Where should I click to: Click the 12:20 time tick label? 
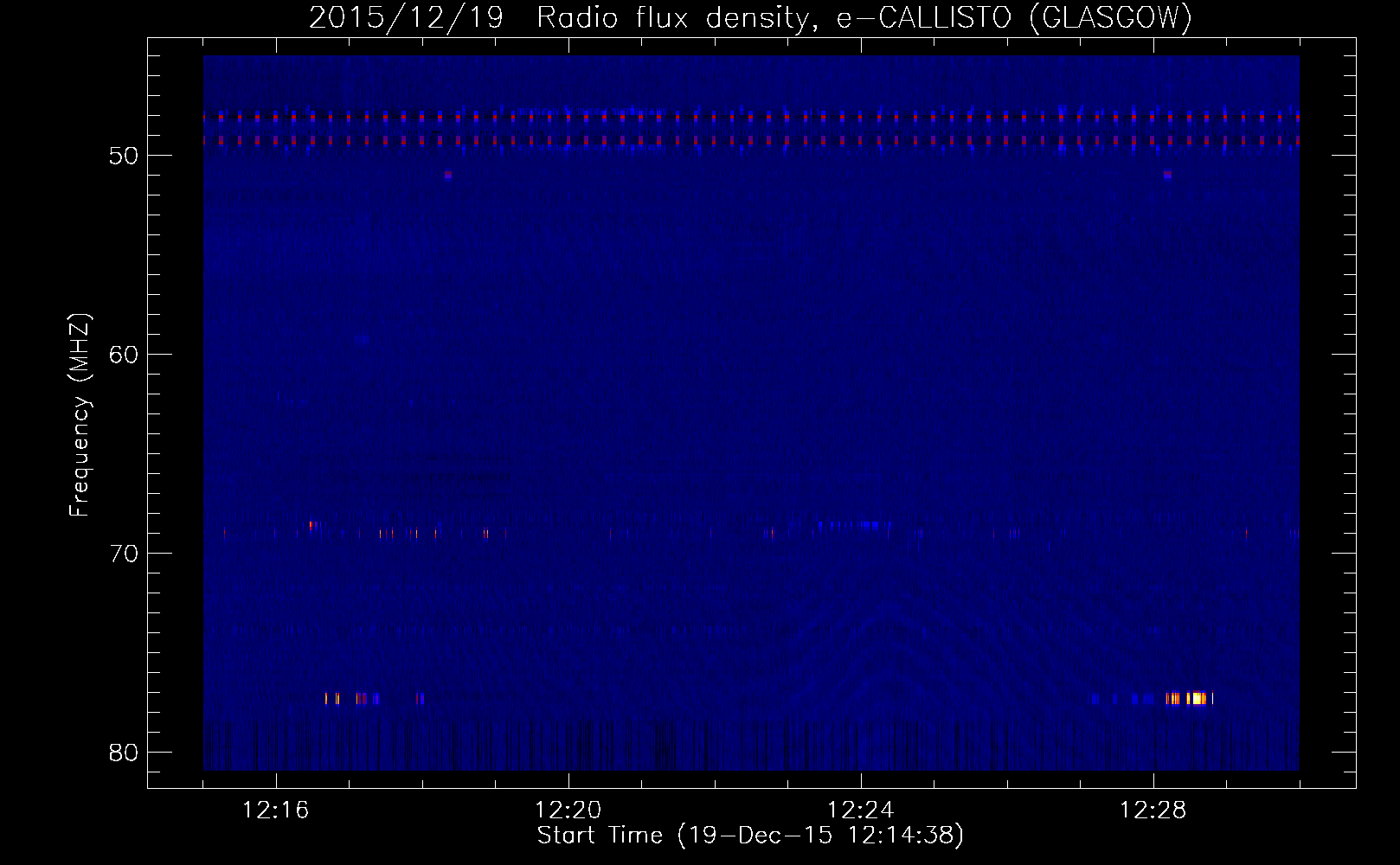coord(568,811)
